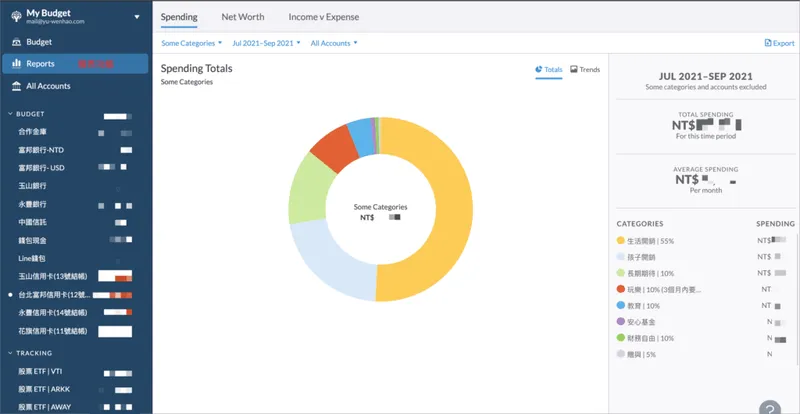The image size is (800, 414).
Task: Click the Trends chart icon
Action: [574, 70]
